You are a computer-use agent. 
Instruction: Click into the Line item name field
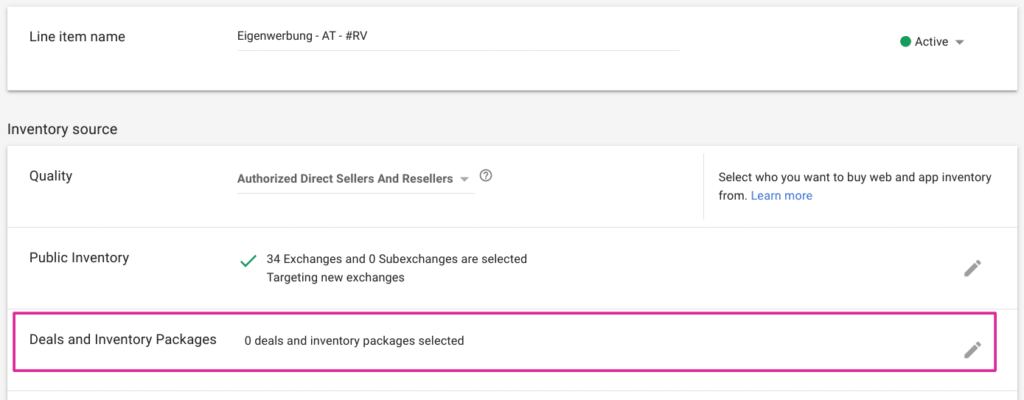tap(456, 37)
